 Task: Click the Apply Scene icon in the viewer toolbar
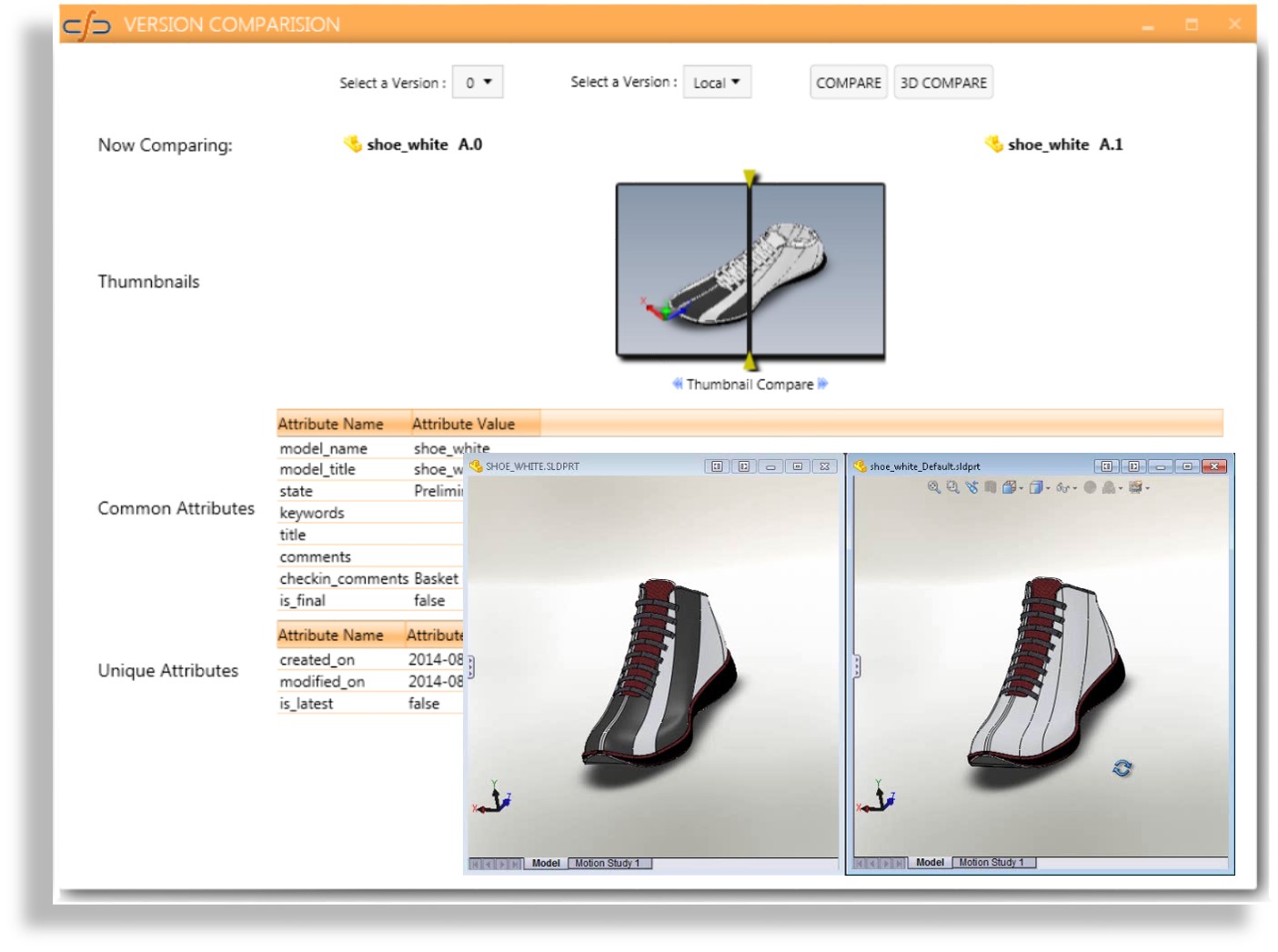point(1108,487)
